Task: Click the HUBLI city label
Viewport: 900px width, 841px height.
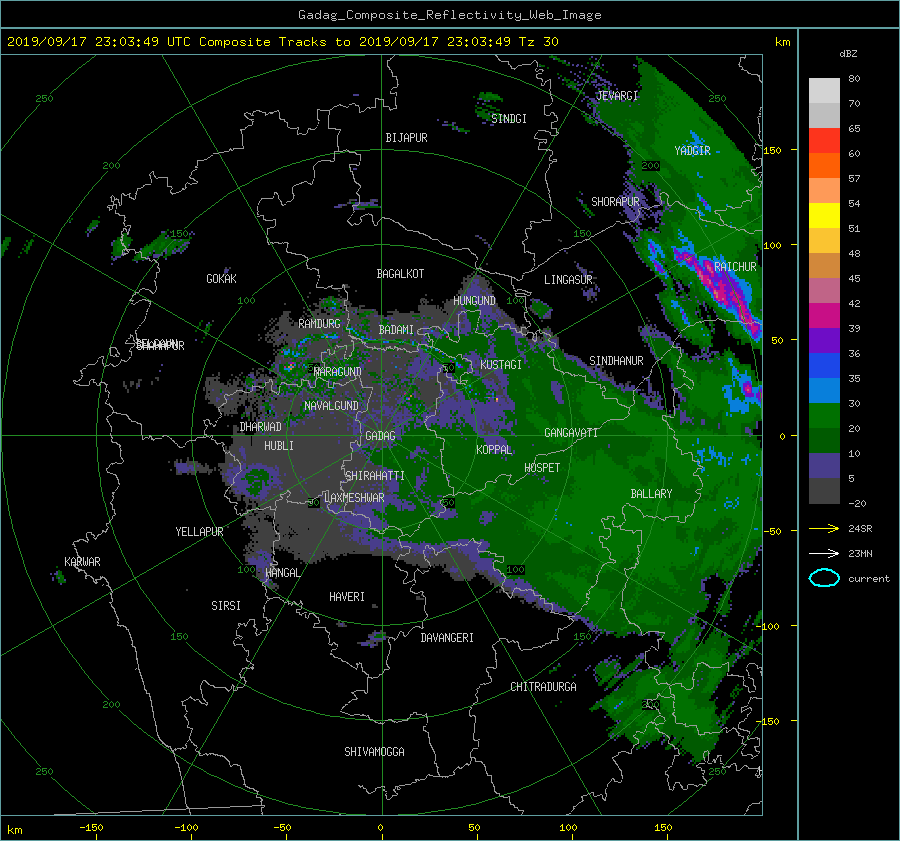Action: pyautogui.click(x=279, y=445)
